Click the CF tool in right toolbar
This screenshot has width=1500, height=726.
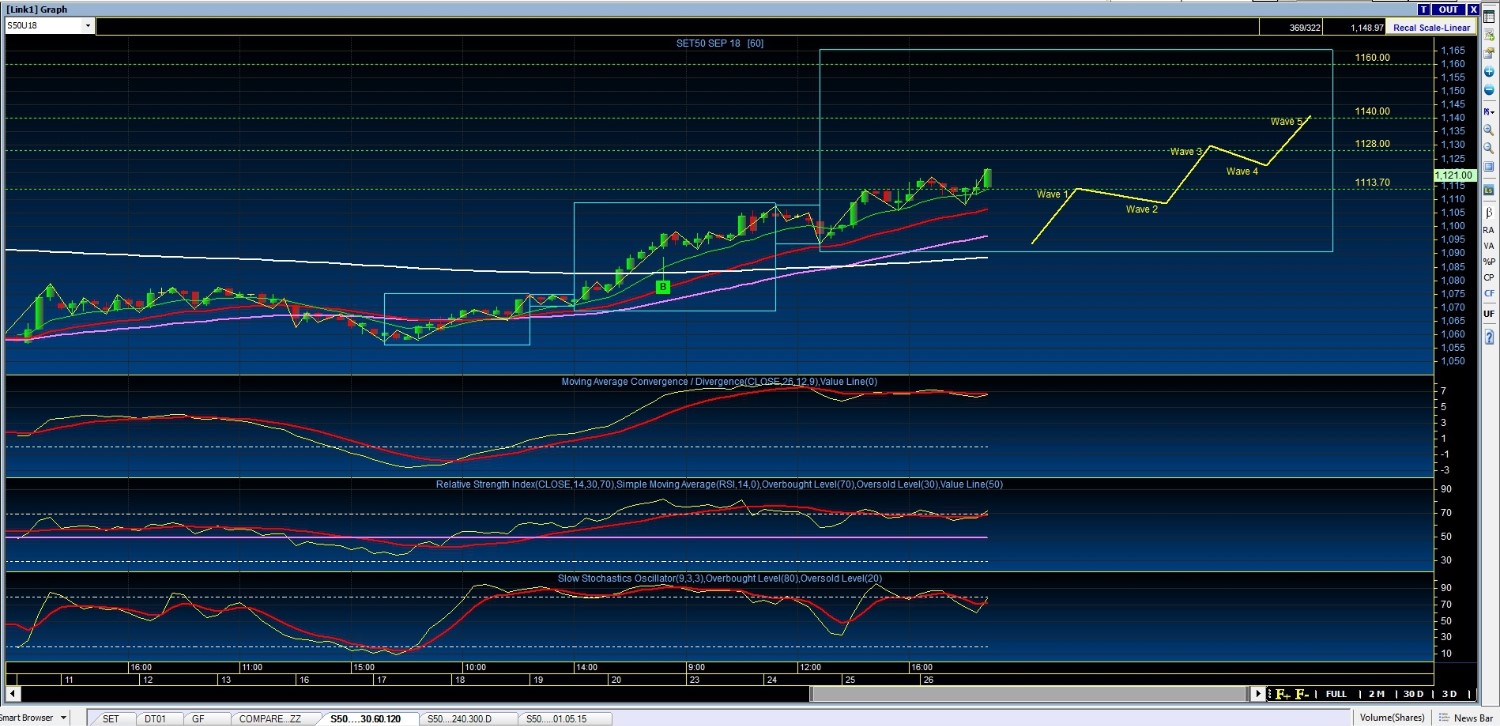pyautogui.click(x=1488, y=293)
